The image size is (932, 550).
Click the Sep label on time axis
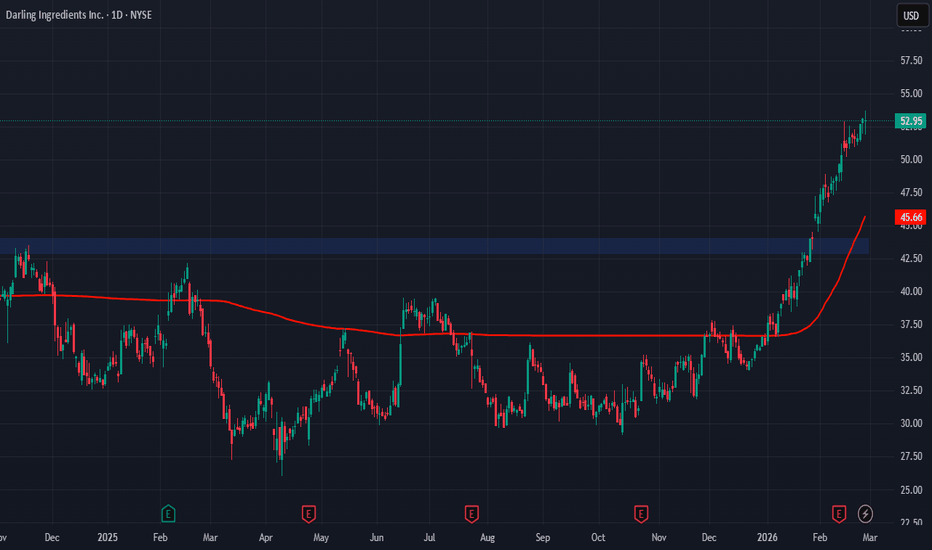(543, 538)
